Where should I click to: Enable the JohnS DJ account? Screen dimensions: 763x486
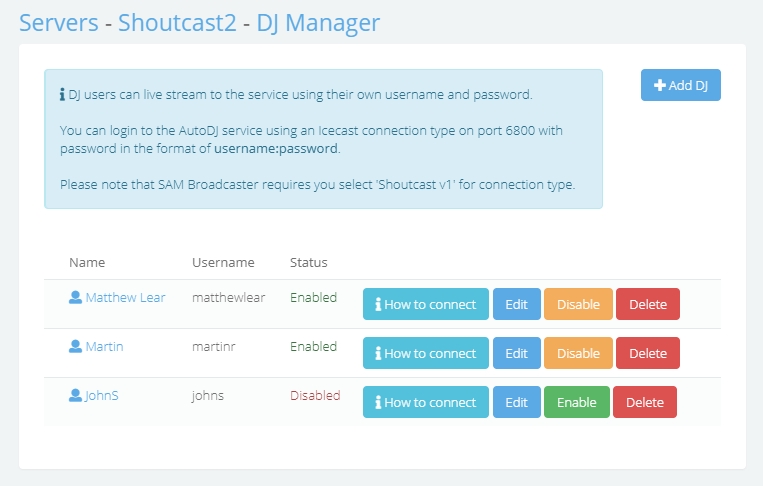coord(577,402)
